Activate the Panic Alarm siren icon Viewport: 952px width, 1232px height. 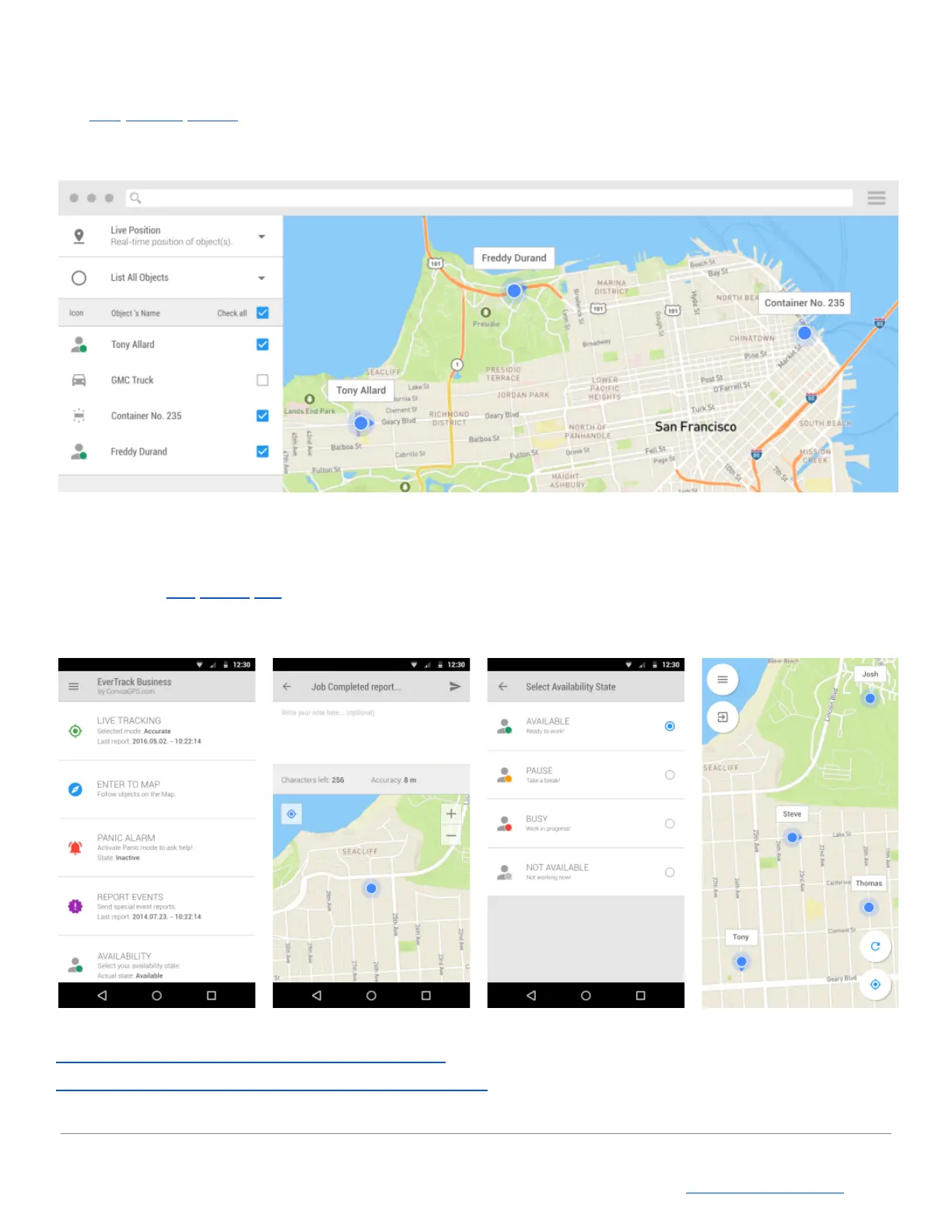pos(75,848)
